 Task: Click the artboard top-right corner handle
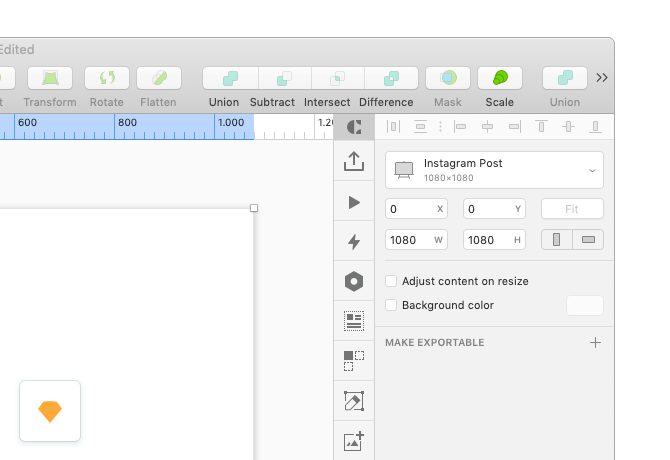coord(254,208)
